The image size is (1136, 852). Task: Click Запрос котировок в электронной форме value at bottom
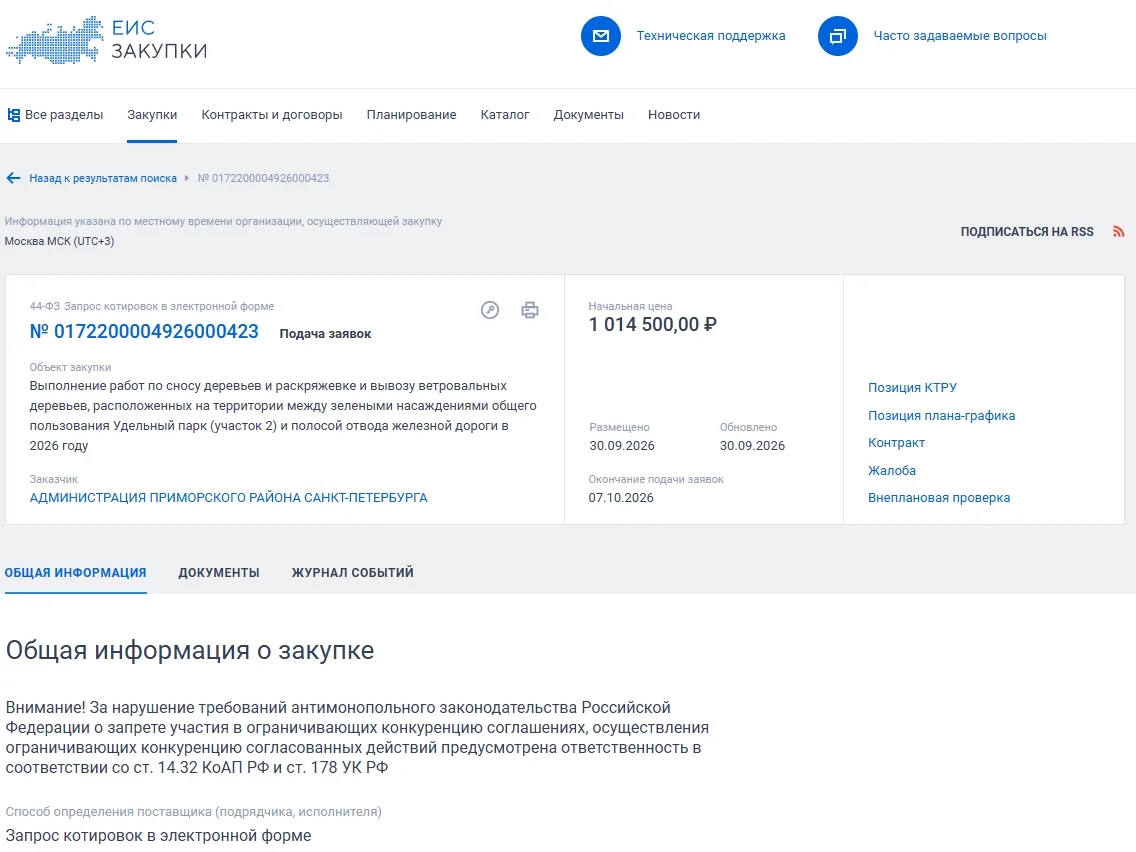pos(159,835)
